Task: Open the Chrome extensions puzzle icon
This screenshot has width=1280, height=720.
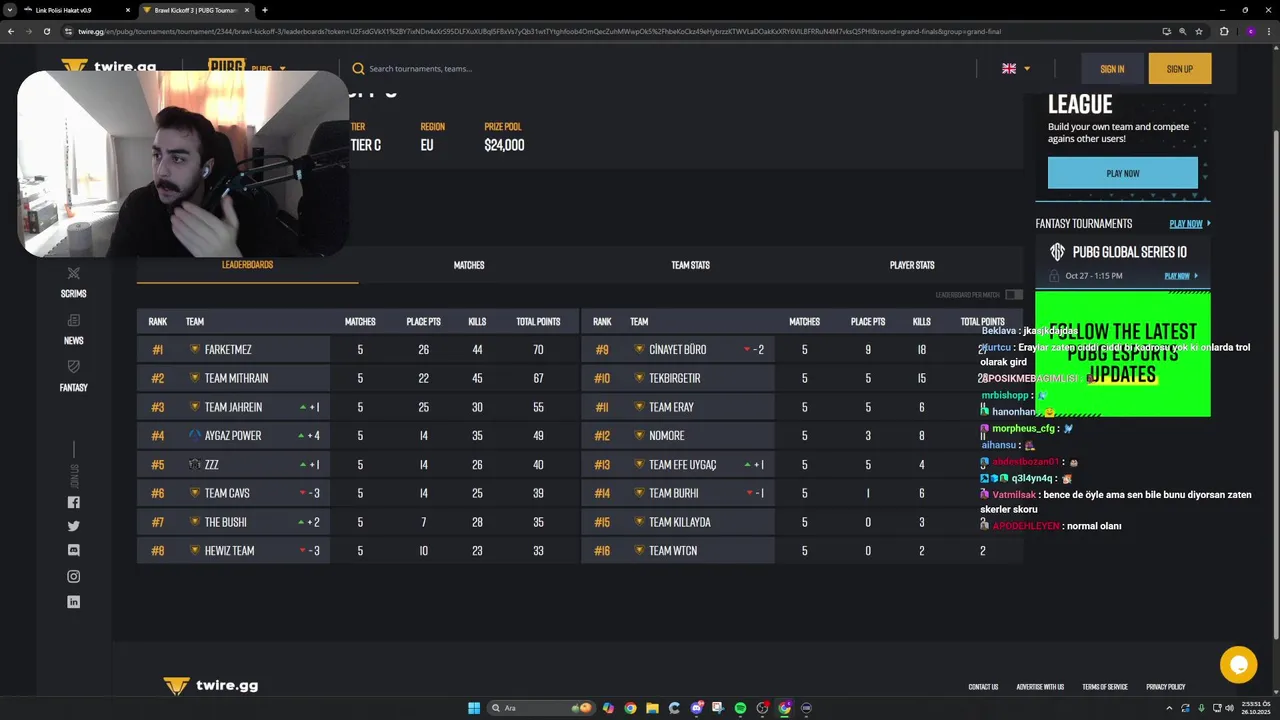Action: coord(1224,31)
